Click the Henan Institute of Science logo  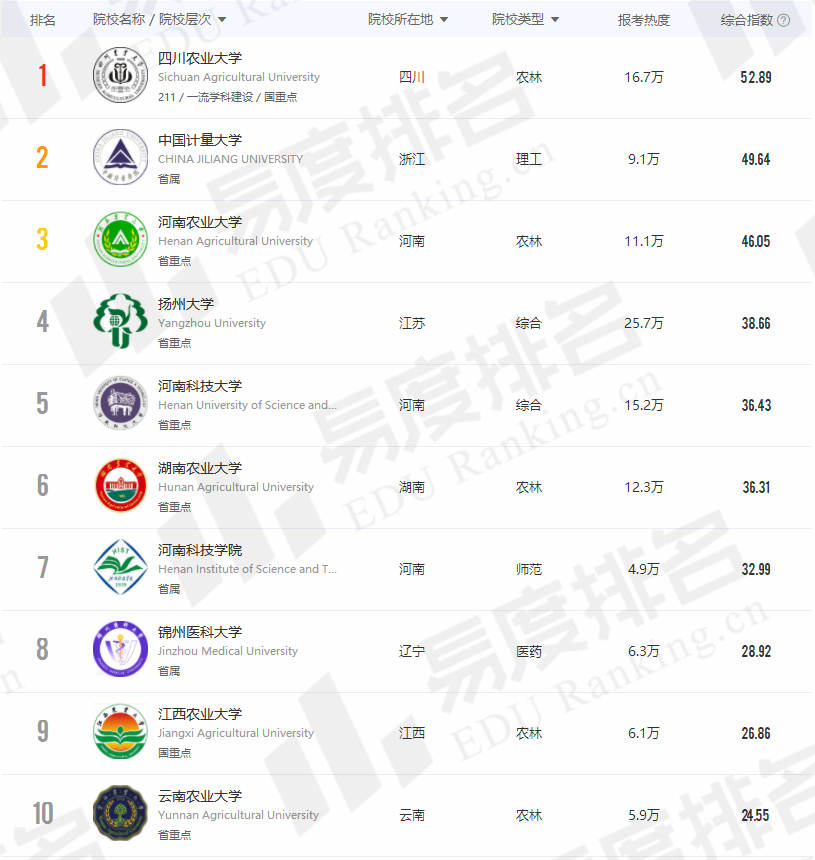tap(120, 568)
